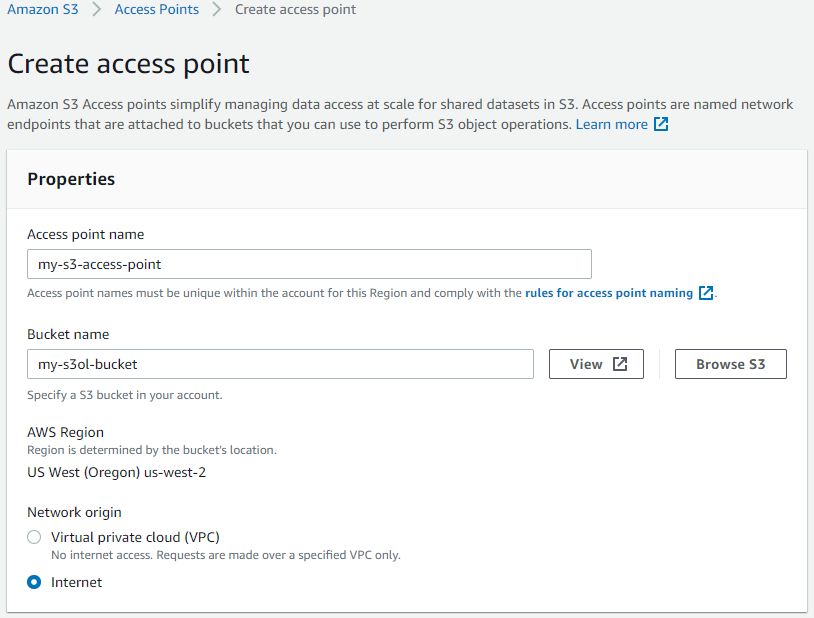Click the Create access point breadcrumb text
The image size is (814, 618).
point(295,9)
